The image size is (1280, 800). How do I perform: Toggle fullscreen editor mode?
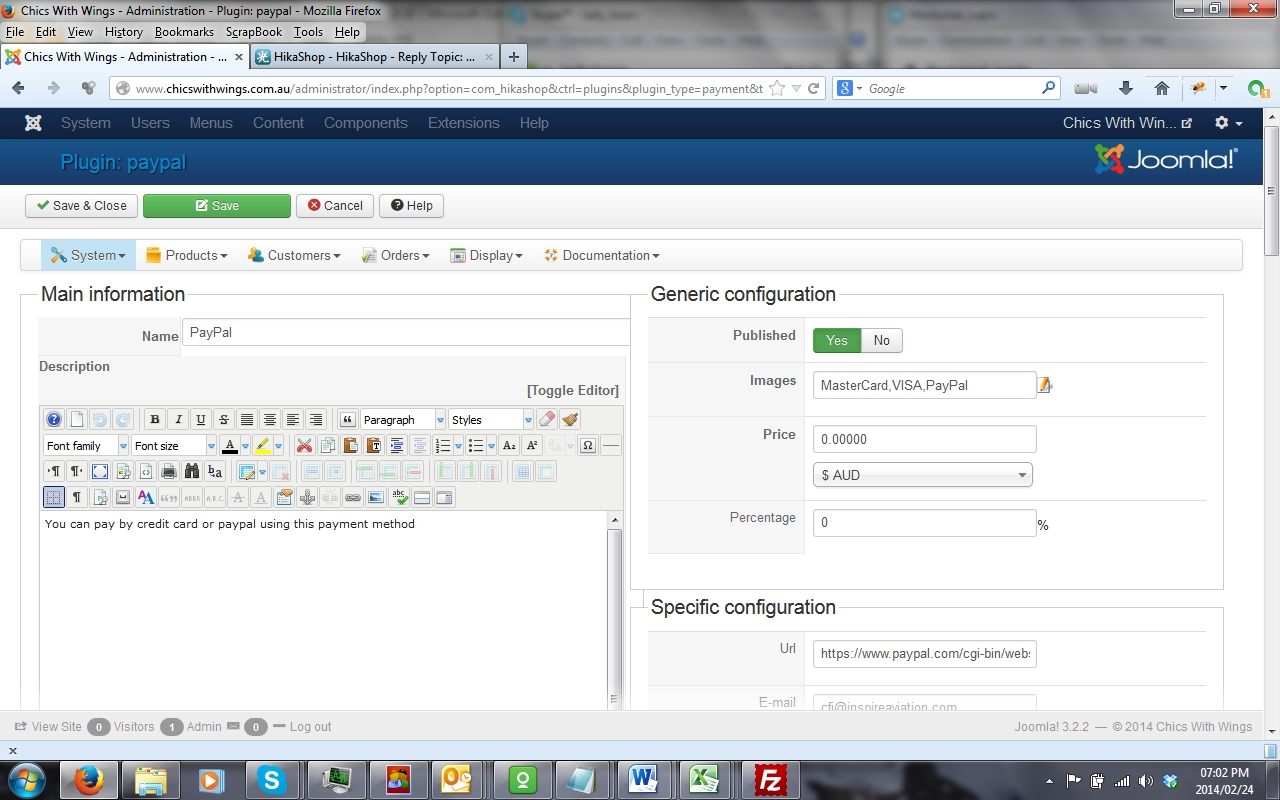[x=100, y=472]
